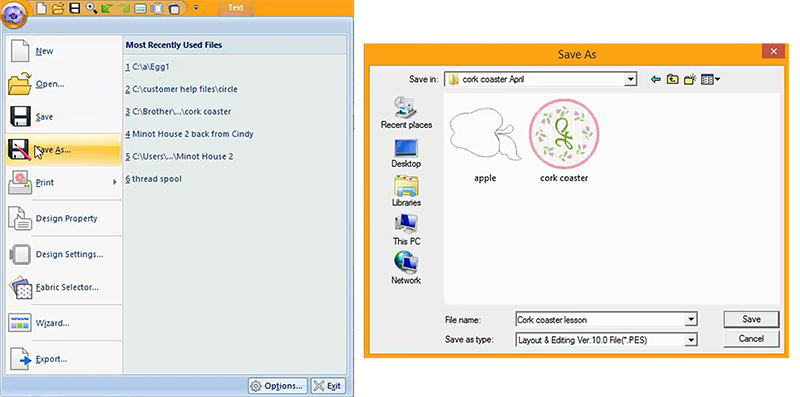Open recent file 4 Minot House 2 back from Cindy

[190, 134]
